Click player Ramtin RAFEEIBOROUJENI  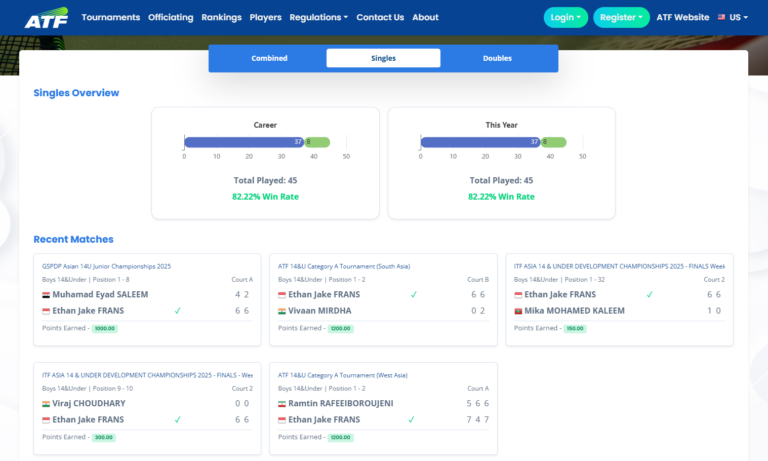click(x=340, y=403)
